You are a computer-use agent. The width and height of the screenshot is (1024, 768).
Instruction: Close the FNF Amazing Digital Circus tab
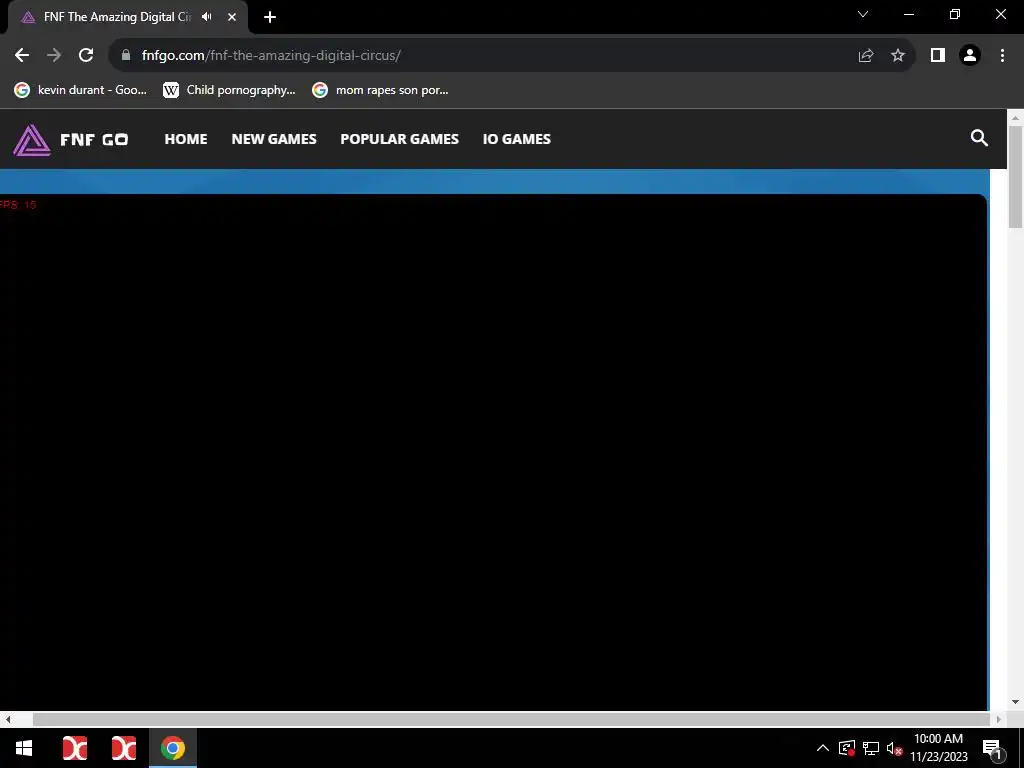[x=232, y=17]
